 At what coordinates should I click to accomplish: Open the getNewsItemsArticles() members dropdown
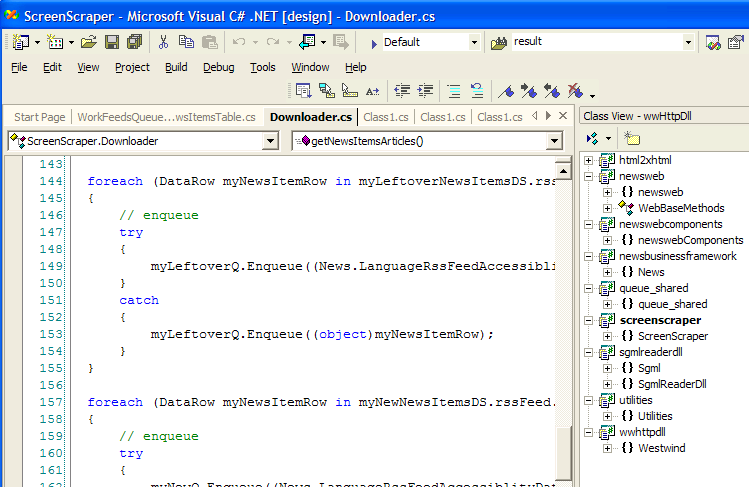pyautogui.click(x=554, y=141)
